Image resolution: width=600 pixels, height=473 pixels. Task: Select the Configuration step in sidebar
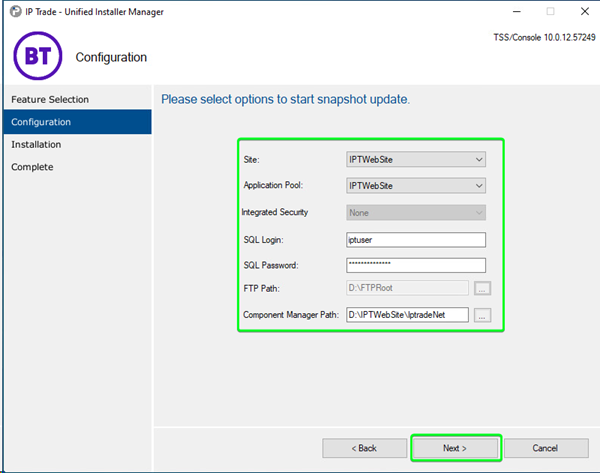tap(77, 122)
